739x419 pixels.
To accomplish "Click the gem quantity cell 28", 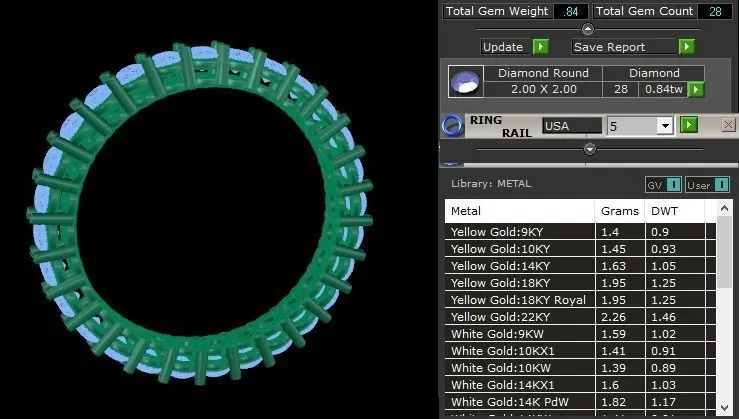I will [x=621, y=89].
